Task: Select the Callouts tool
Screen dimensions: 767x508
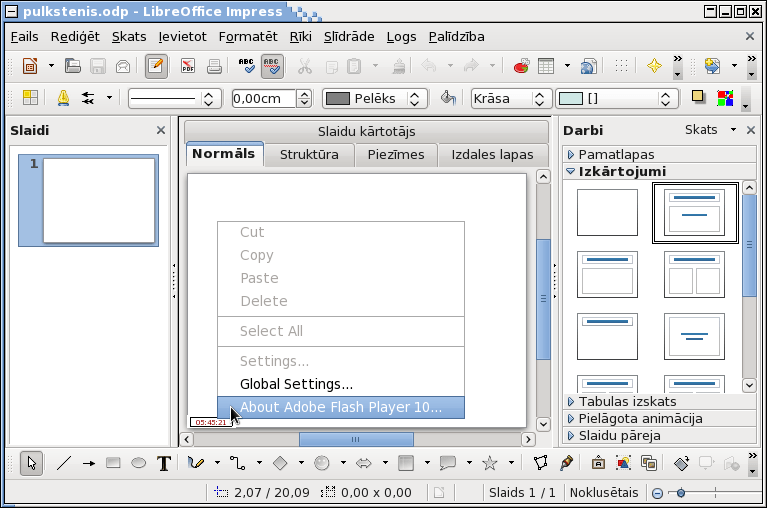Action: click(x=448, y=463)
